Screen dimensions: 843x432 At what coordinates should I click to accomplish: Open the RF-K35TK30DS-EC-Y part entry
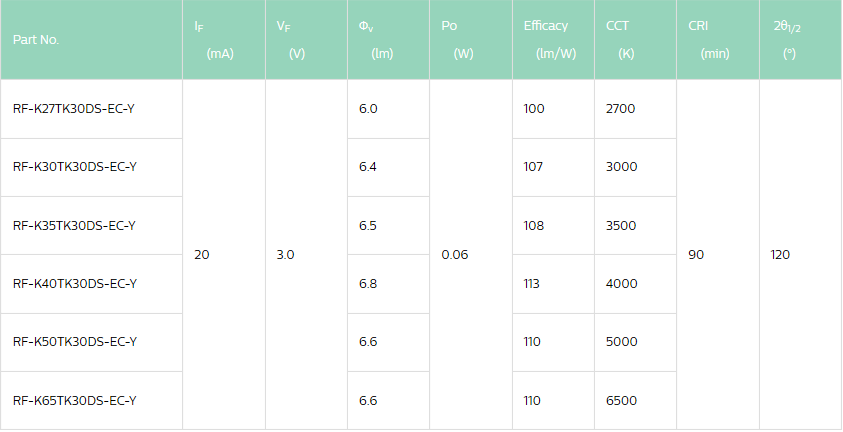coord(74,225)
